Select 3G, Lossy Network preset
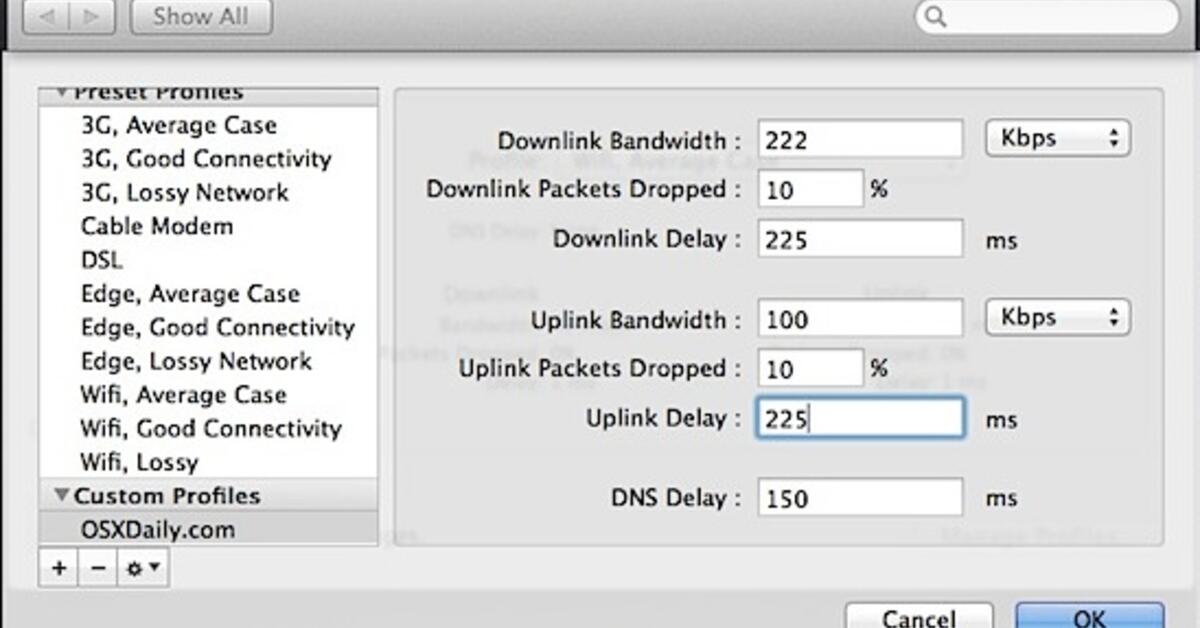 185,192
